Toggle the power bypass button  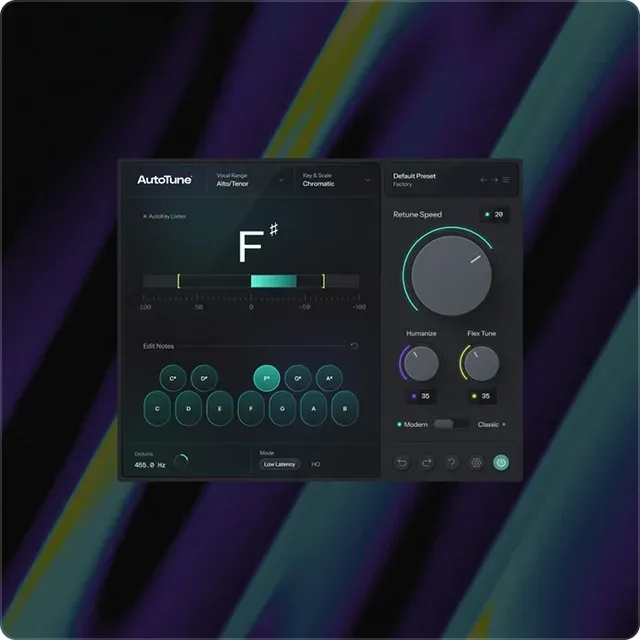click(x=501, y=463)
